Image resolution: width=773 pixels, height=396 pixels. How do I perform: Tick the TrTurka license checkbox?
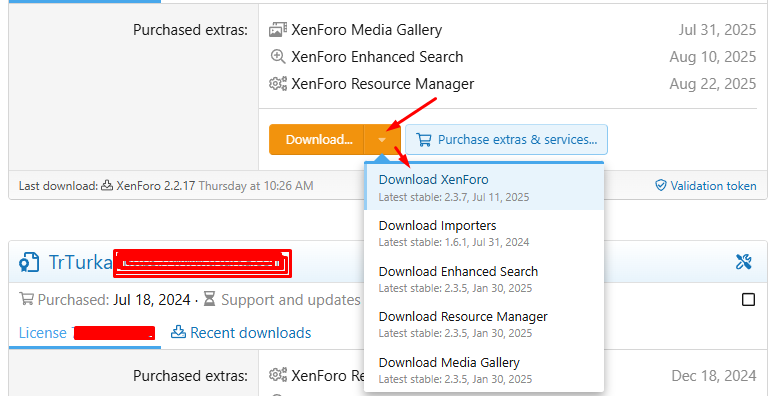[748, 299]
